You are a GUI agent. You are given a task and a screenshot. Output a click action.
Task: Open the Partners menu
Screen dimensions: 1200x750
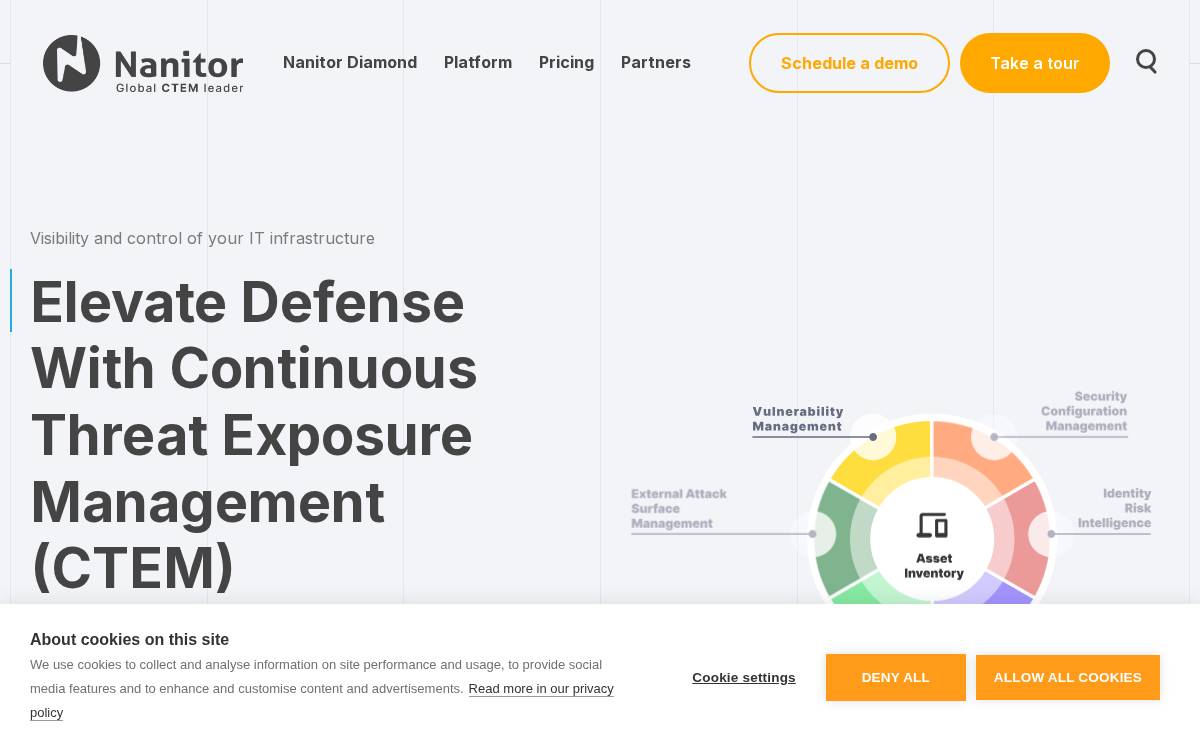point(656,62)
